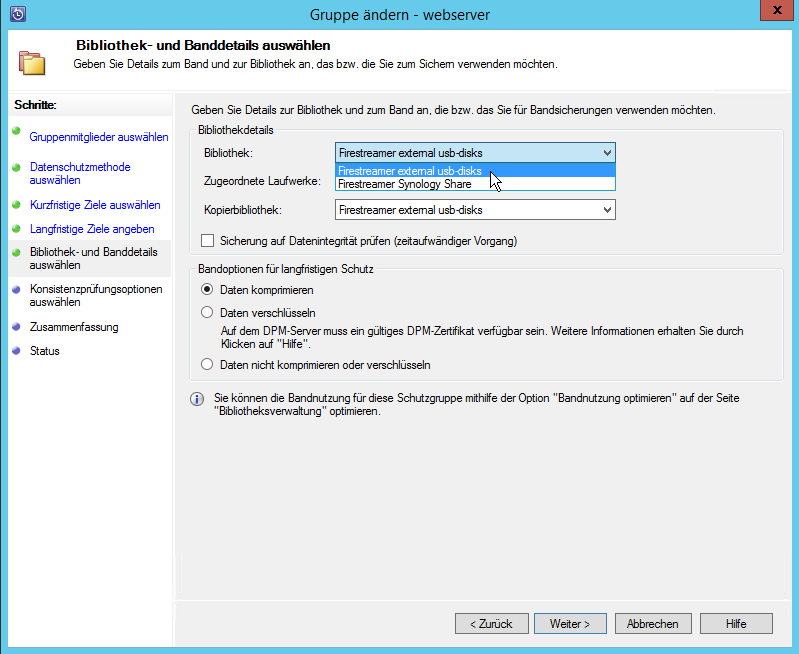This screenshot has width=799, height=654.
Task: Click purple bullet beside Status step
Action: (17, 351)
